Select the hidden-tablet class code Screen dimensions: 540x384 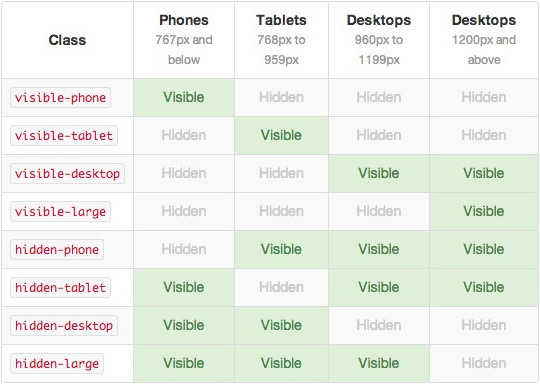click(x=60, y=288)
